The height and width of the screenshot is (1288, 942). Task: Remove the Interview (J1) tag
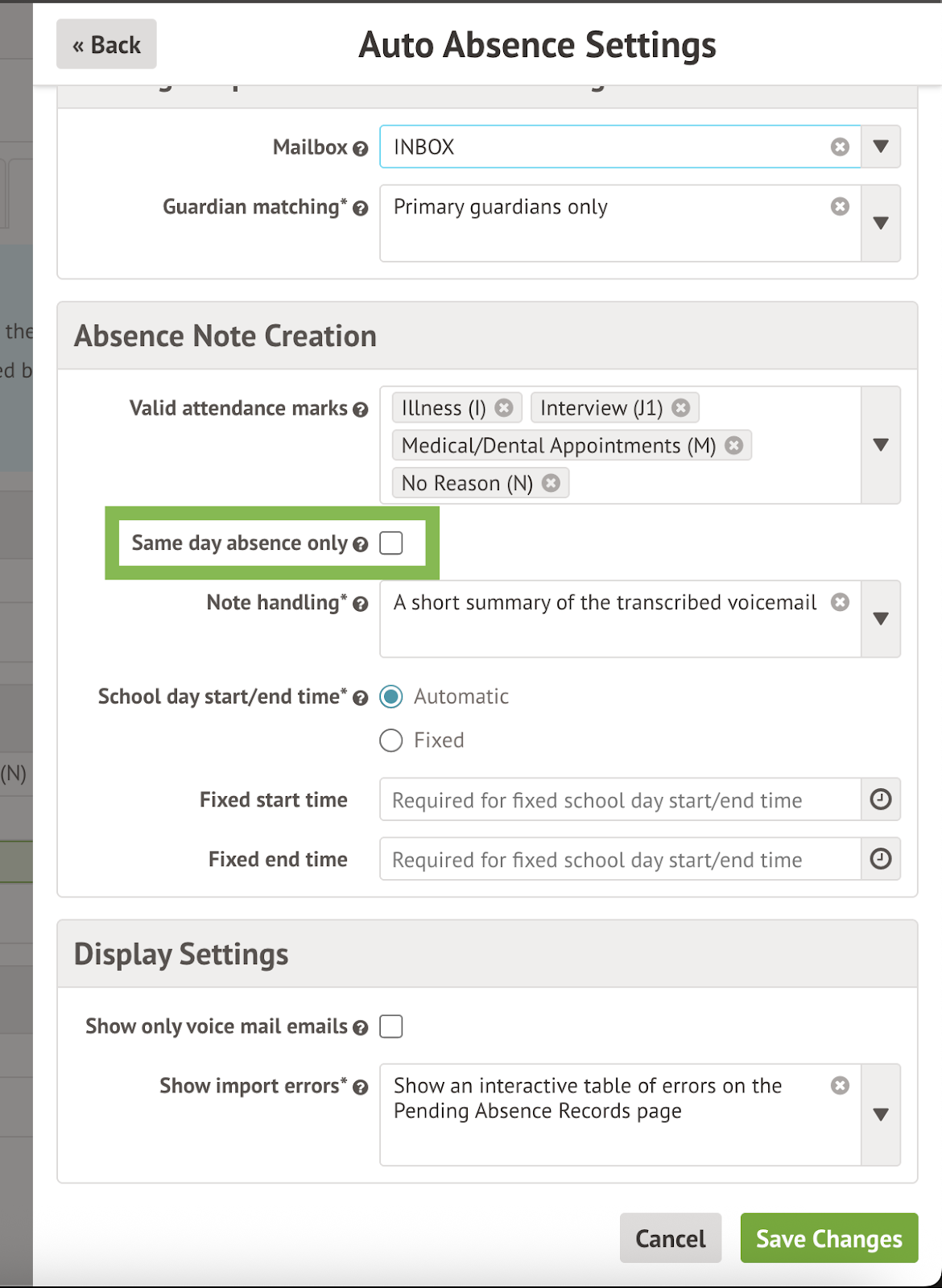(x=681, y=408)
